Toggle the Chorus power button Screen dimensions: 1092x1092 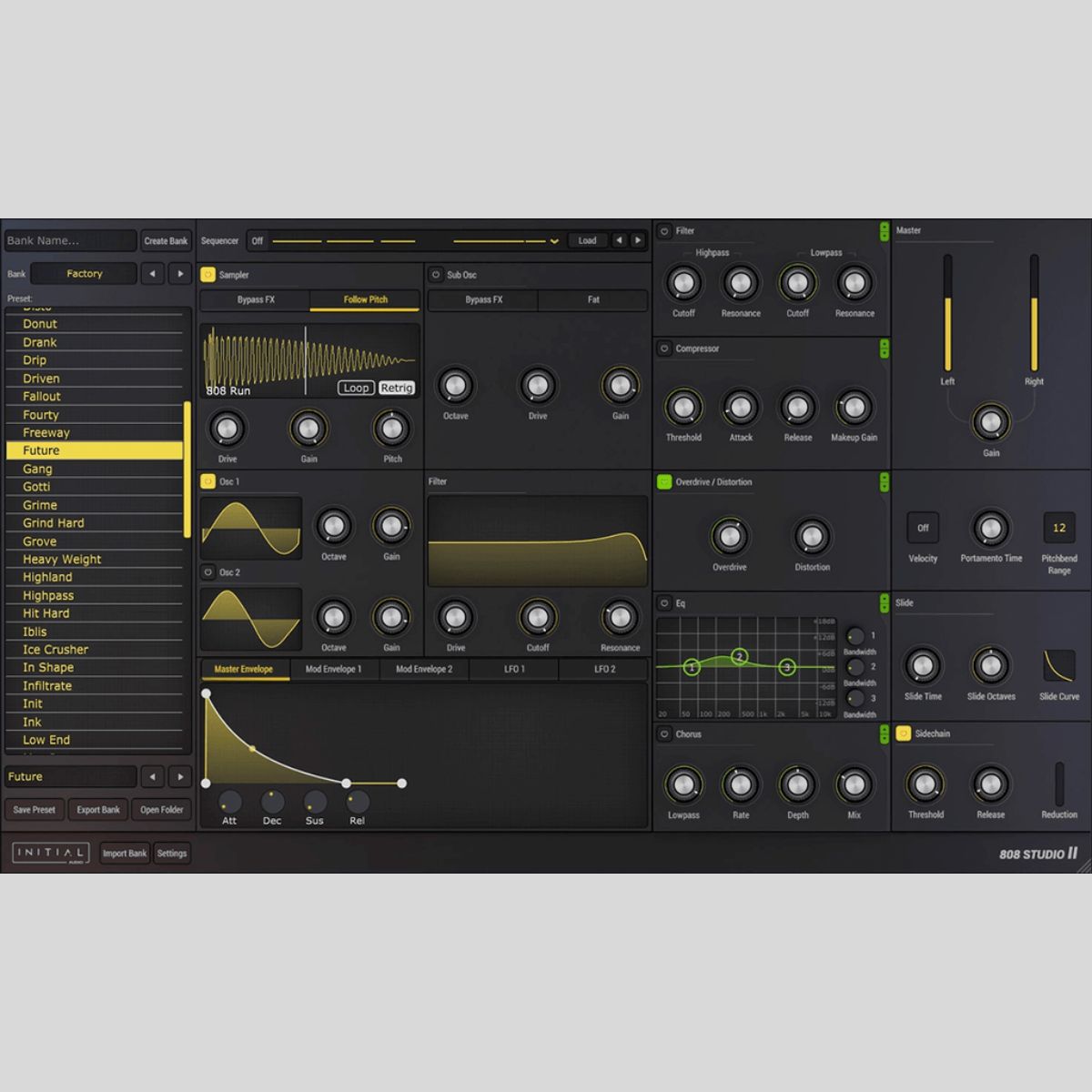click(x=664, y=734)
